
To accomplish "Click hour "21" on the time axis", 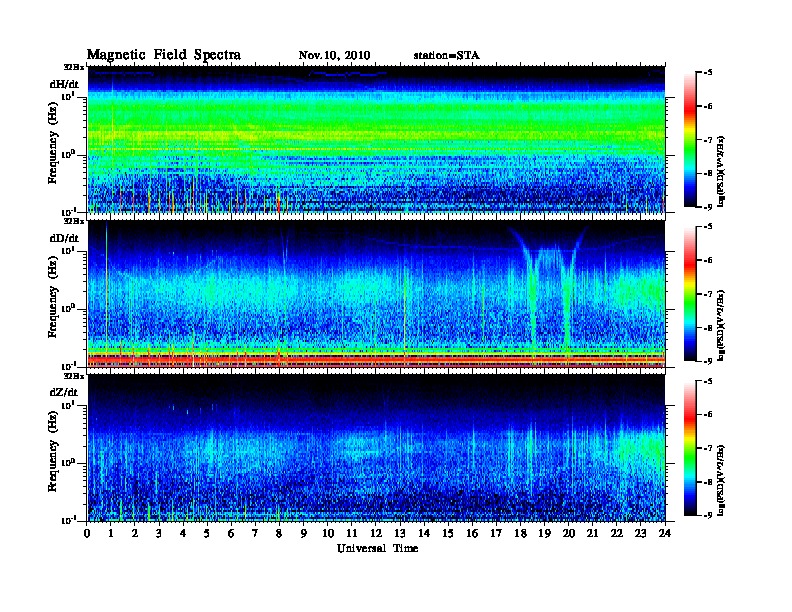I will (592, 534).
